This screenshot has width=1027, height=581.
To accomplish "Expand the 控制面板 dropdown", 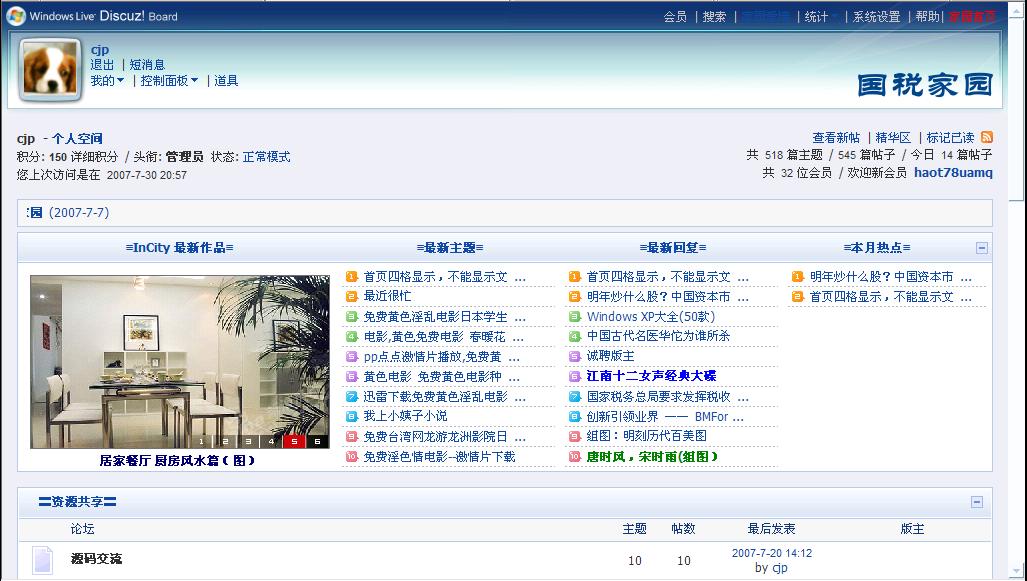I will pos(169,81).
